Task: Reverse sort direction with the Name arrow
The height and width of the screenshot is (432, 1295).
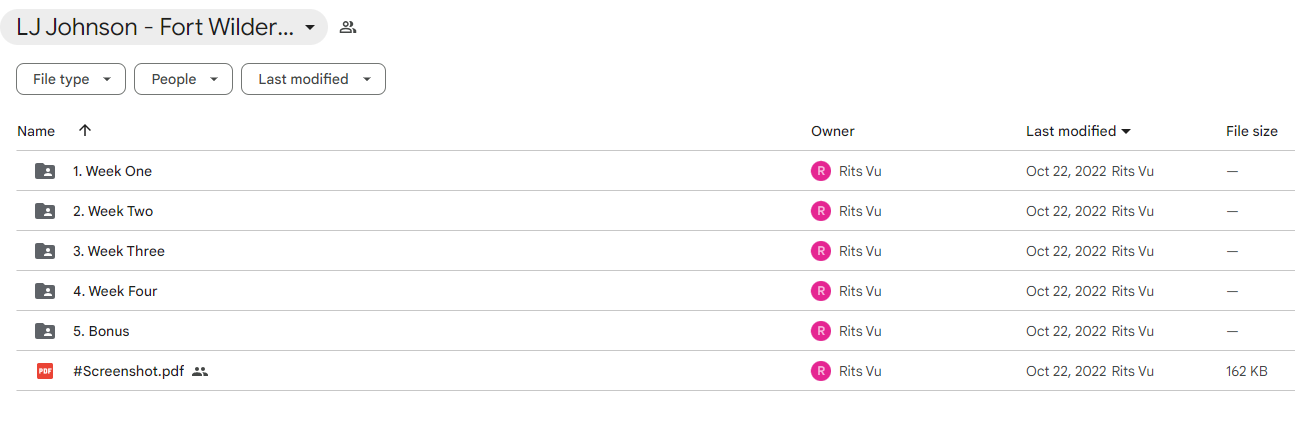Action: [85, 131]
